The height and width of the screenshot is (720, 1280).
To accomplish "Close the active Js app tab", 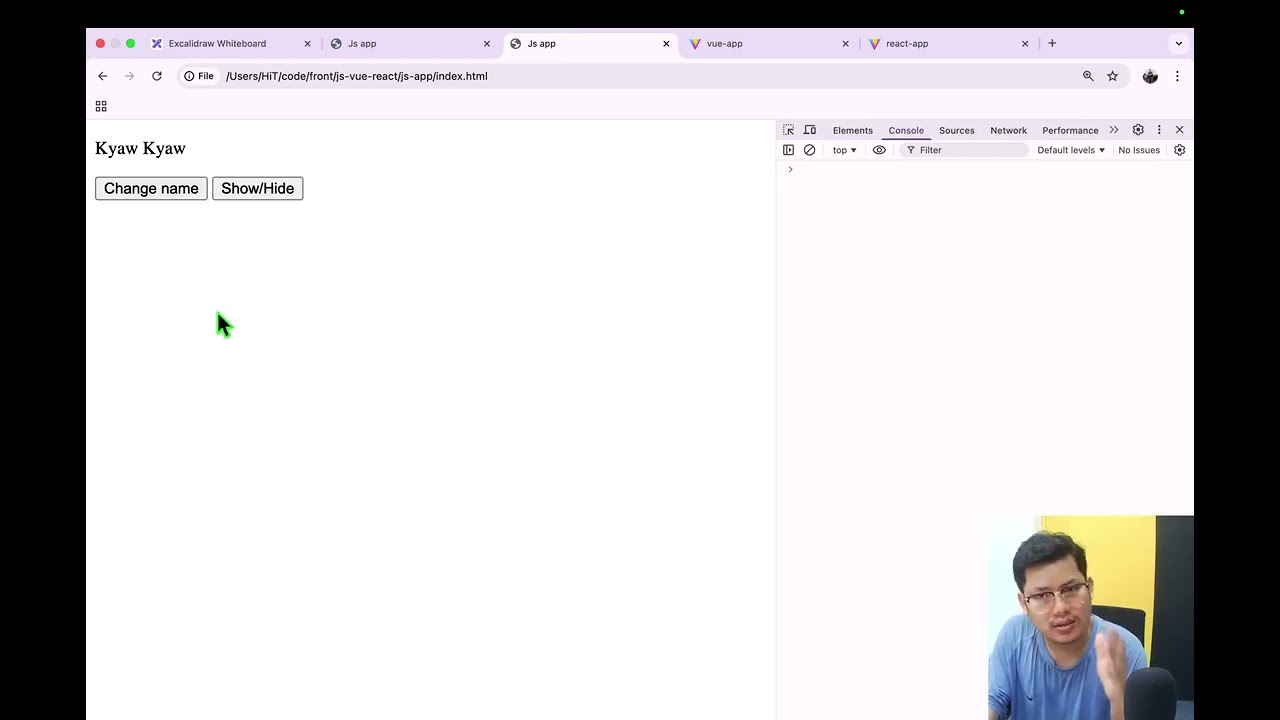I will click(x=666, y=43).
